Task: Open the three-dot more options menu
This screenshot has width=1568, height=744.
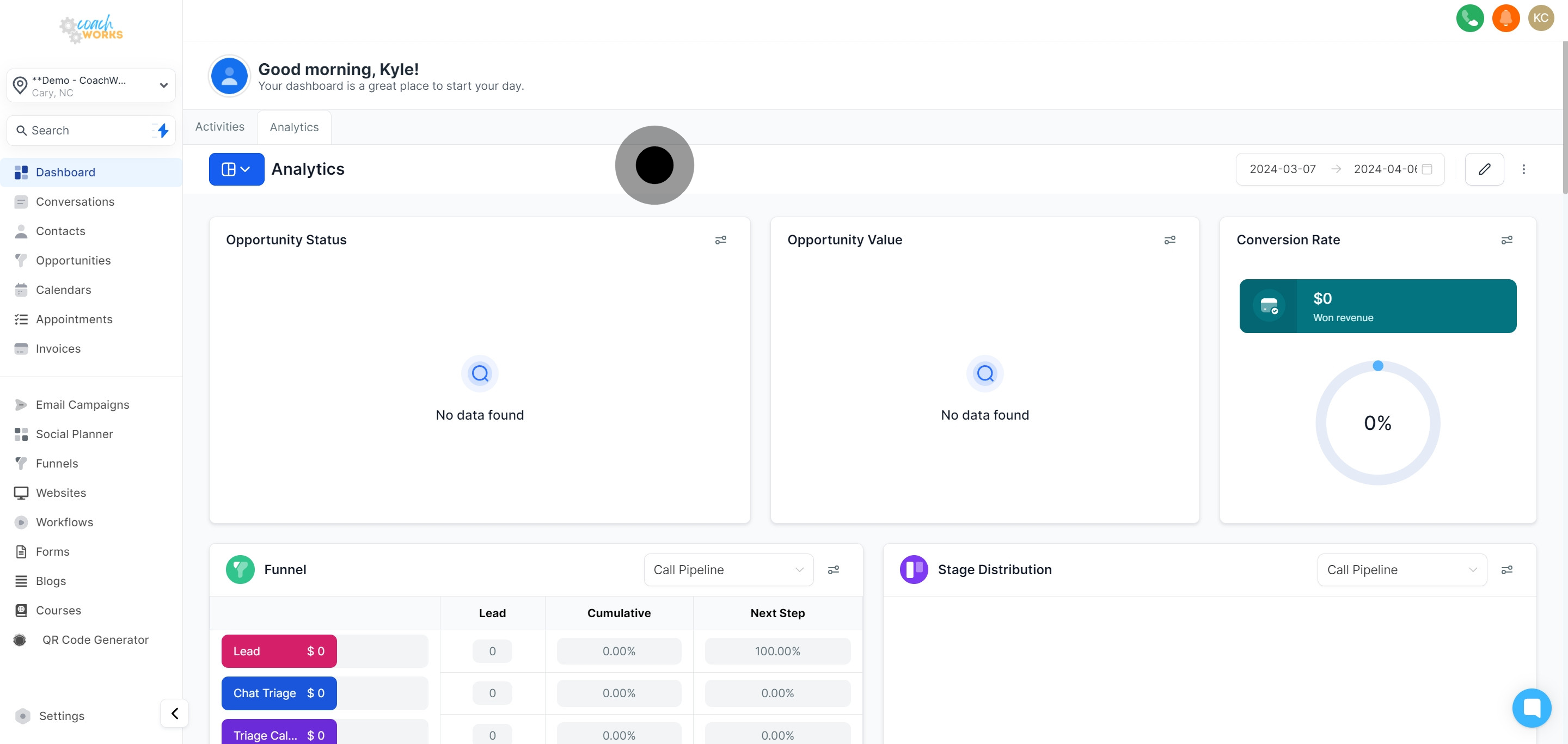Action: tap(1523, 169)
